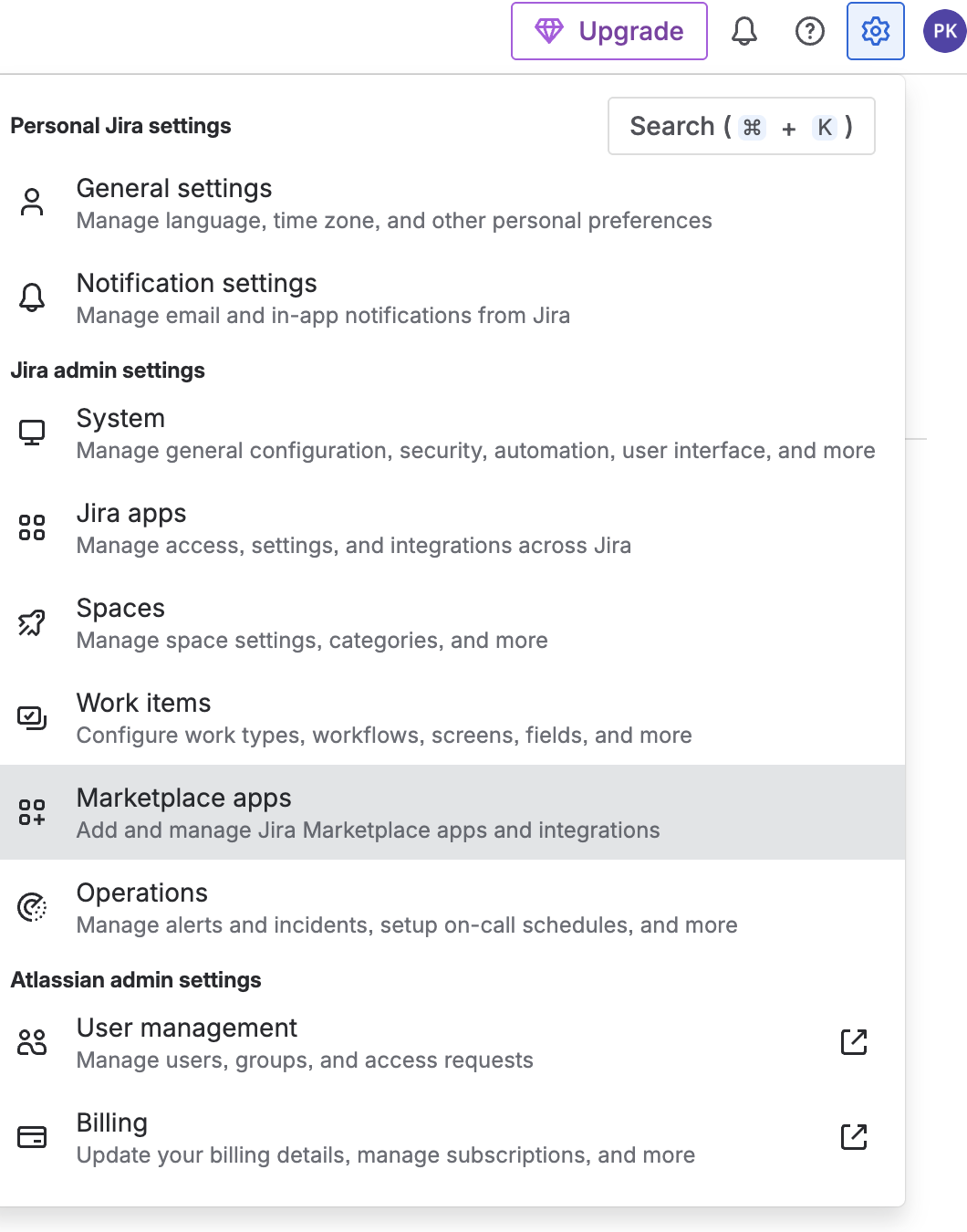Open Work items settings

click(452, 717)
